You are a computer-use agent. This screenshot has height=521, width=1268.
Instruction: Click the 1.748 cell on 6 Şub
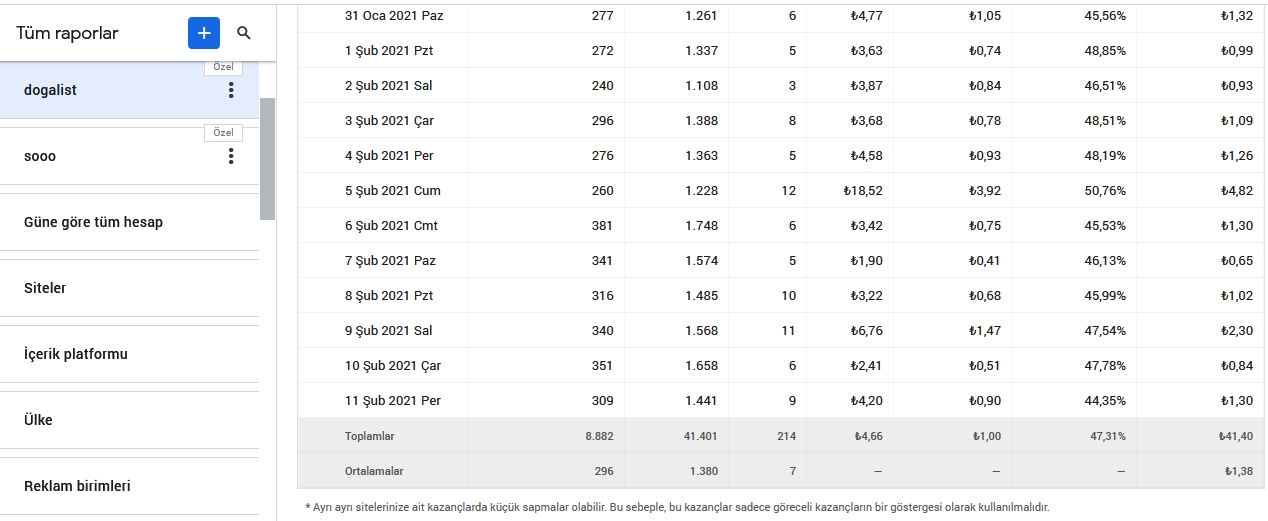click(x=701, y=226)
